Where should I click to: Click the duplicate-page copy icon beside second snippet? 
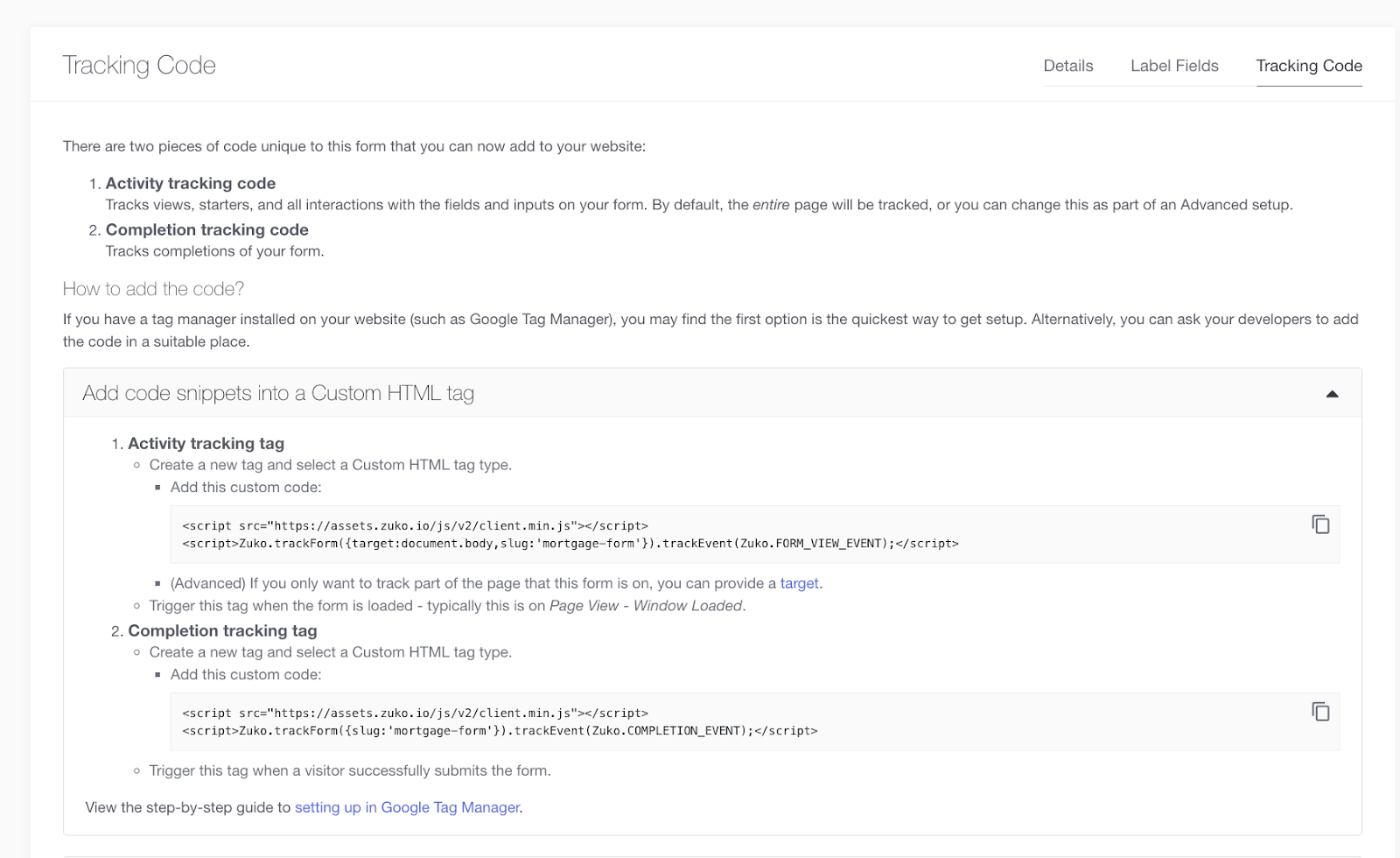coord(1319,710)
